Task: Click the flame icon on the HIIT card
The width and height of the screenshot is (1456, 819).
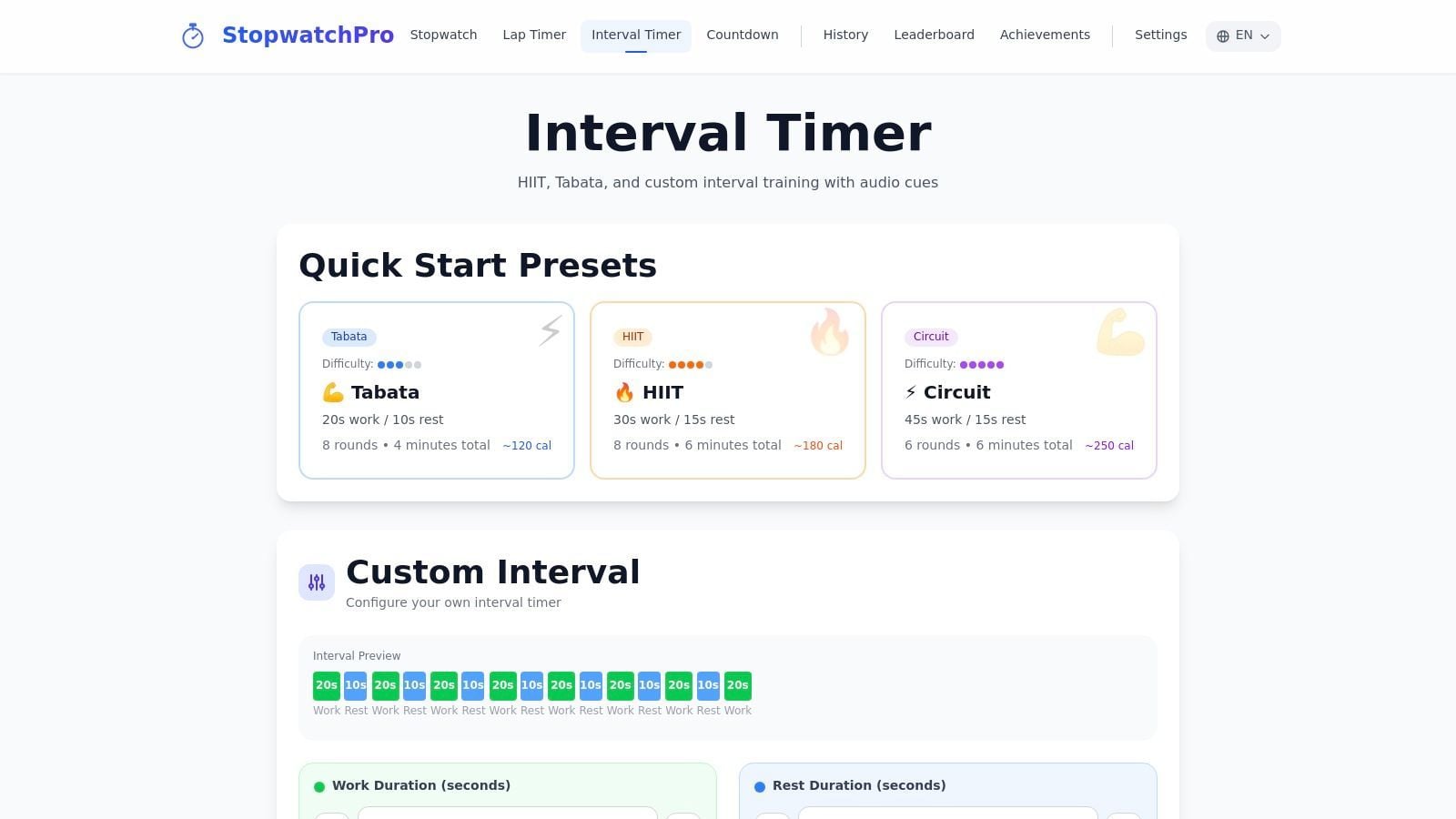Action: (x=830, y=331)
